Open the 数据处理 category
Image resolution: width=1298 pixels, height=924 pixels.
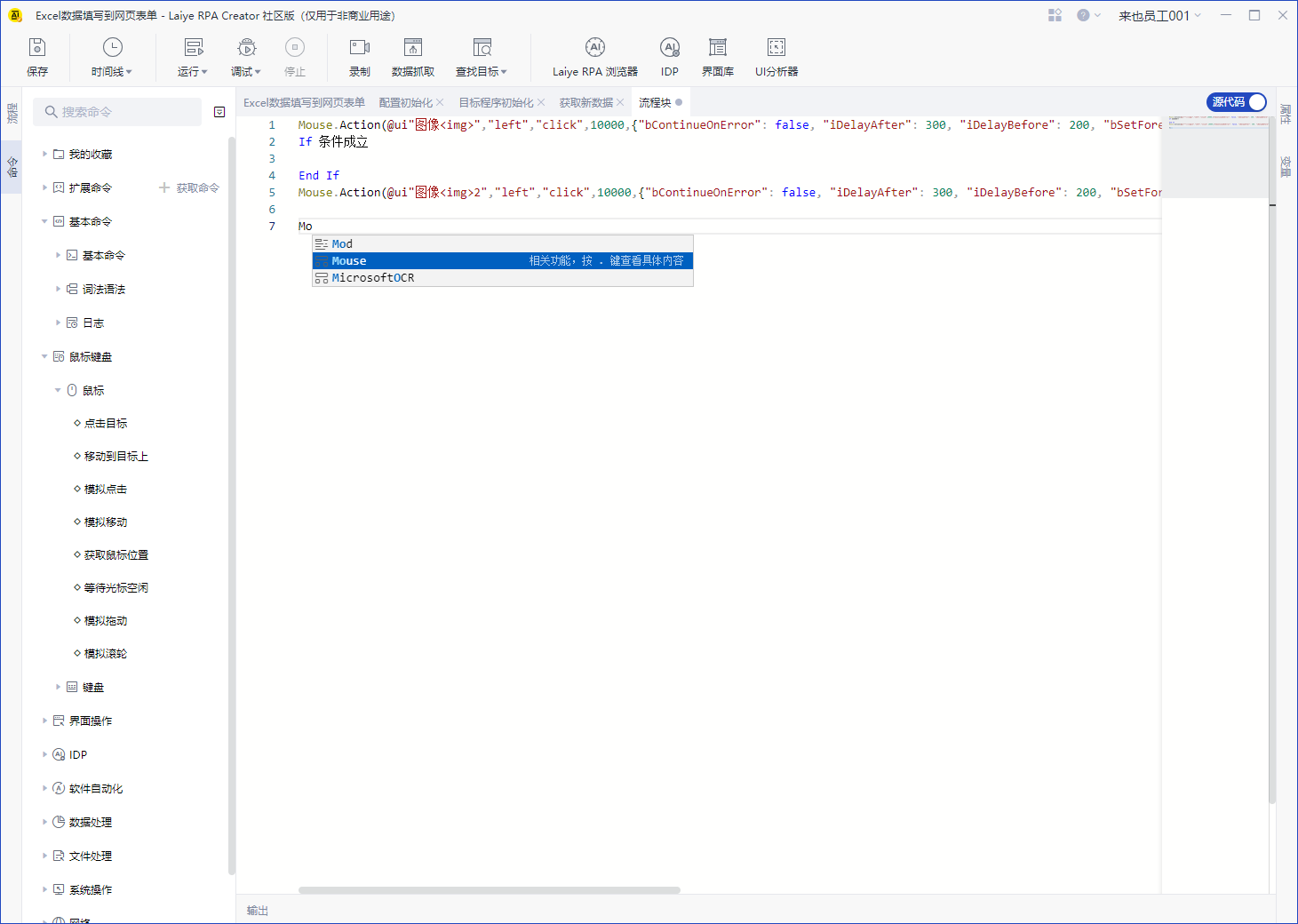tap(91, 822)
